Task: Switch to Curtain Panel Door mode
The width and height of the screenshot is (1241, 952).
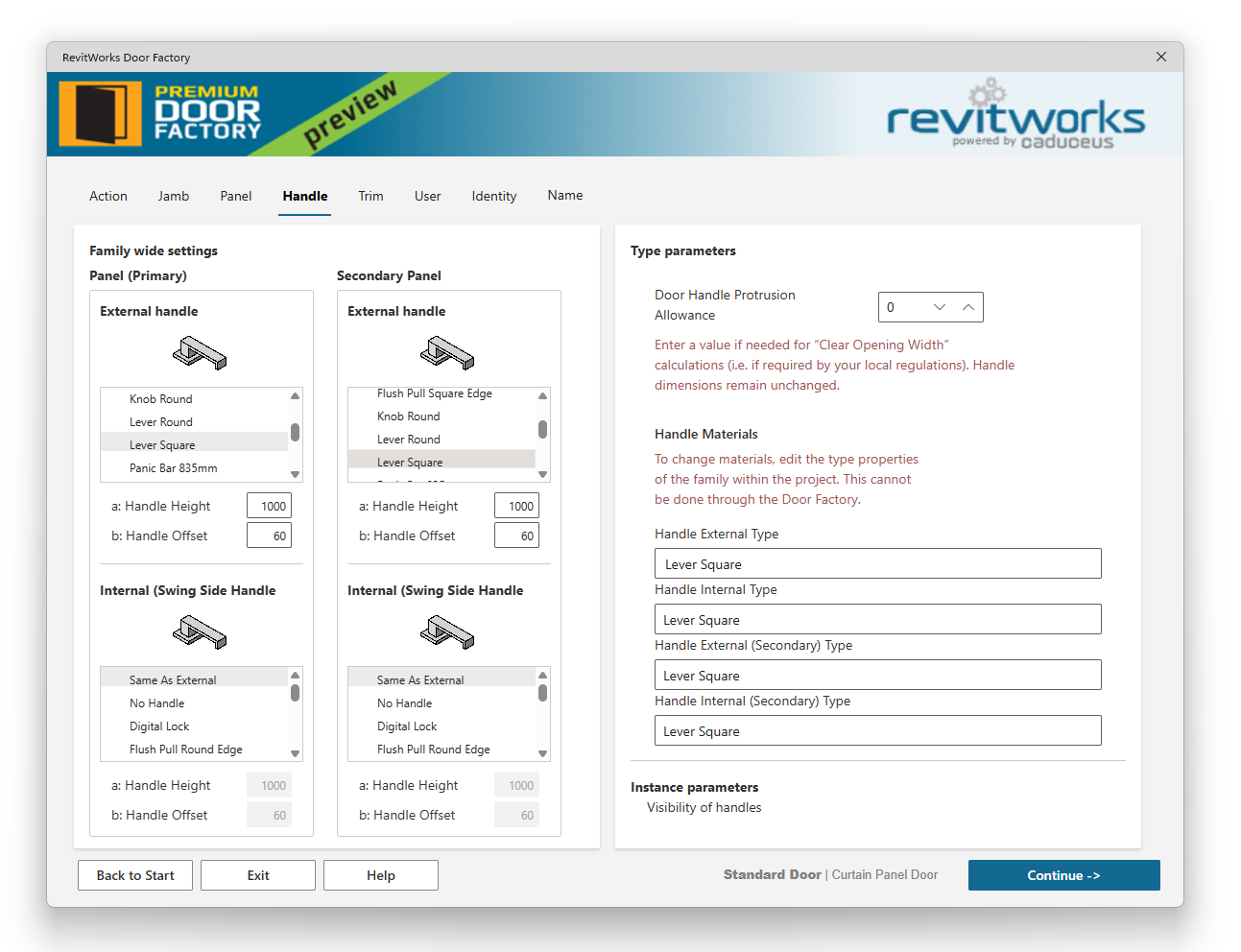Action: [885, 875]
